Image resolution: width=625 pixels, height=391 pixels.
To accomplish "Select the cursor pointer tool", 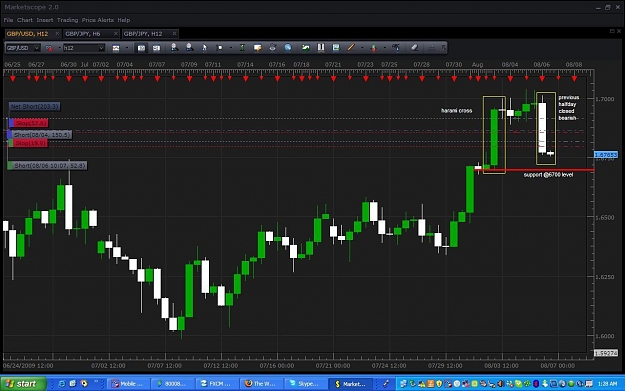I will click(204, 48).
